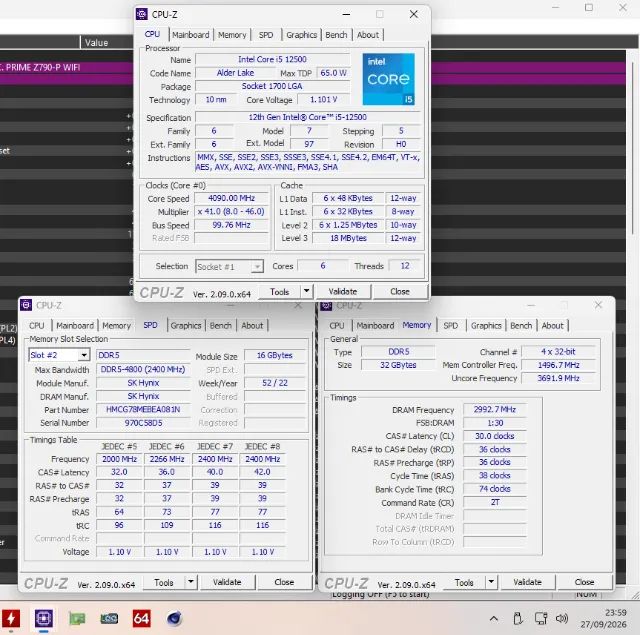Image resolution: width=640 pixels, height=635 pixels.
Task: Open Tools dropdown arrow in Memory window
Action: [491, 582]
